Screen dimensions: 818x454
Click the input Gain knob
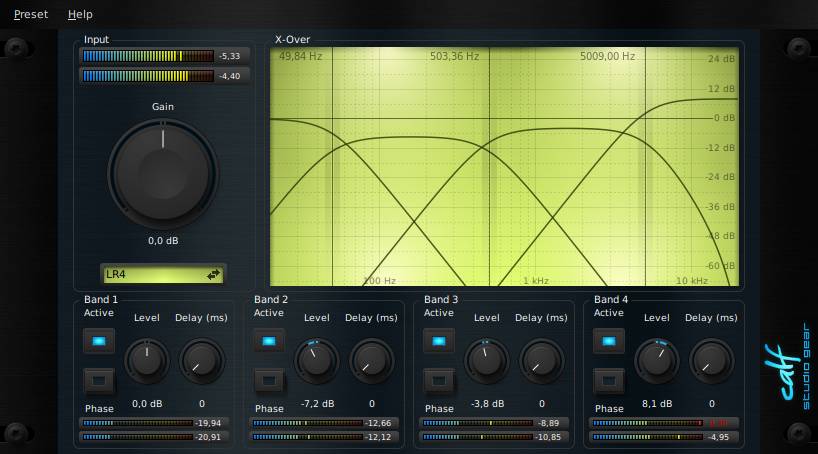[163, 174]
